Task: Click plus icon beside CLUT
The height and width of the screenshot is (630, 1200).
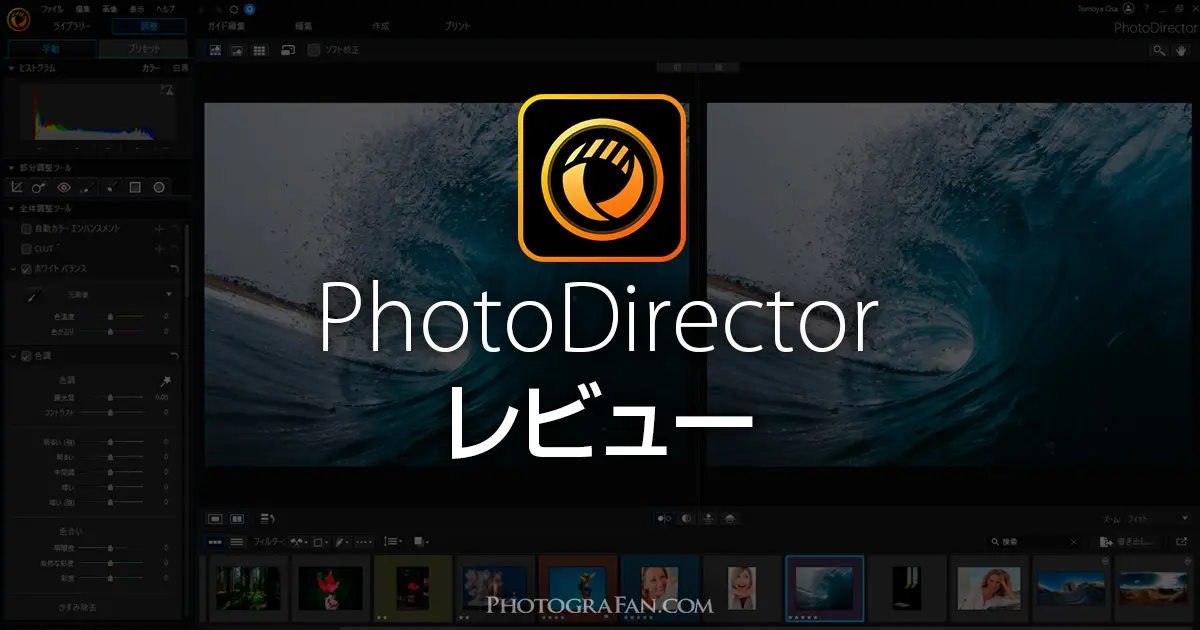Action: (x=158, y=248)
